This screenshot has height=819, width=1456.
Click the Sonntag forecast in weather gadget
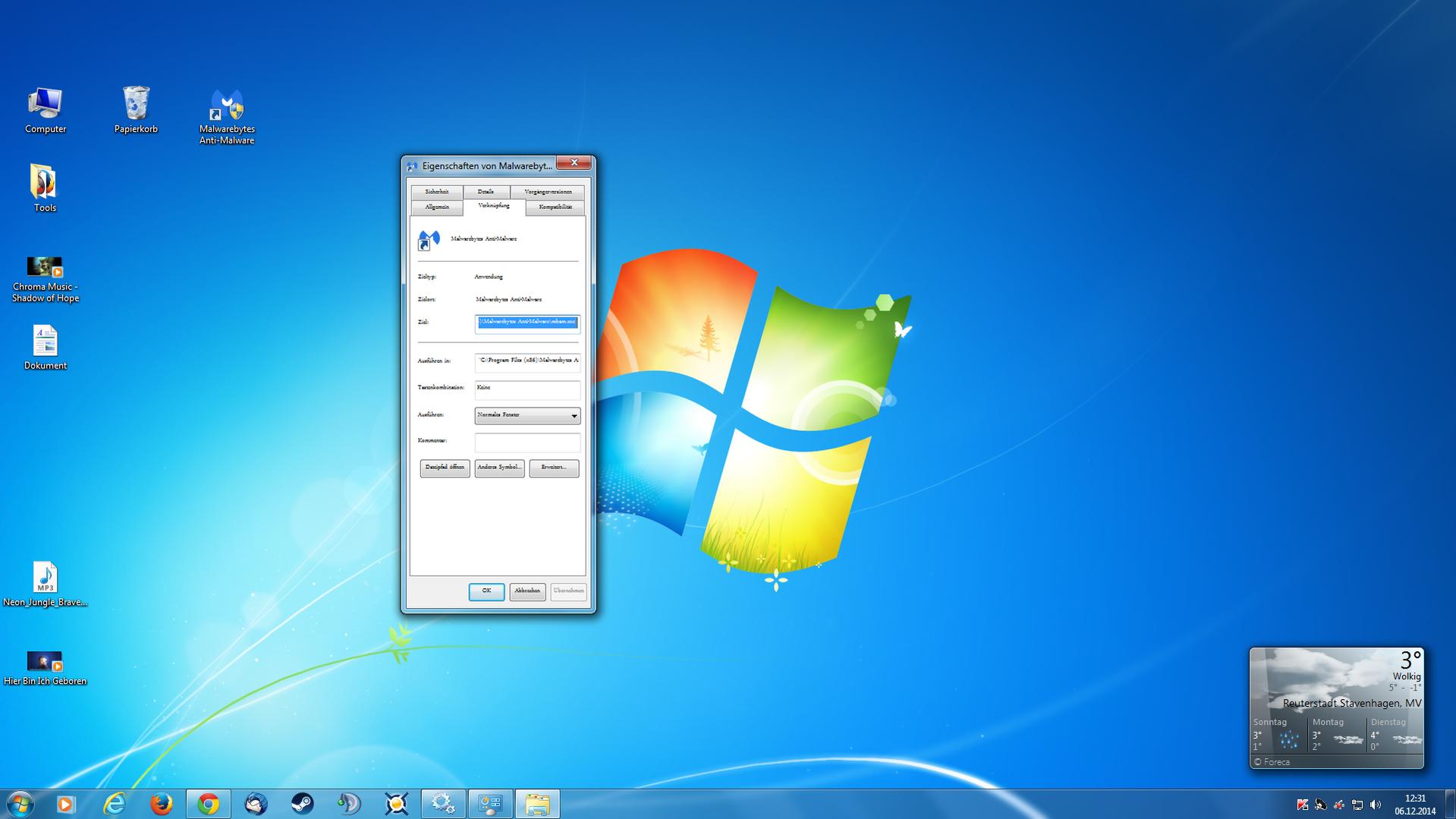coord(1279,735)
